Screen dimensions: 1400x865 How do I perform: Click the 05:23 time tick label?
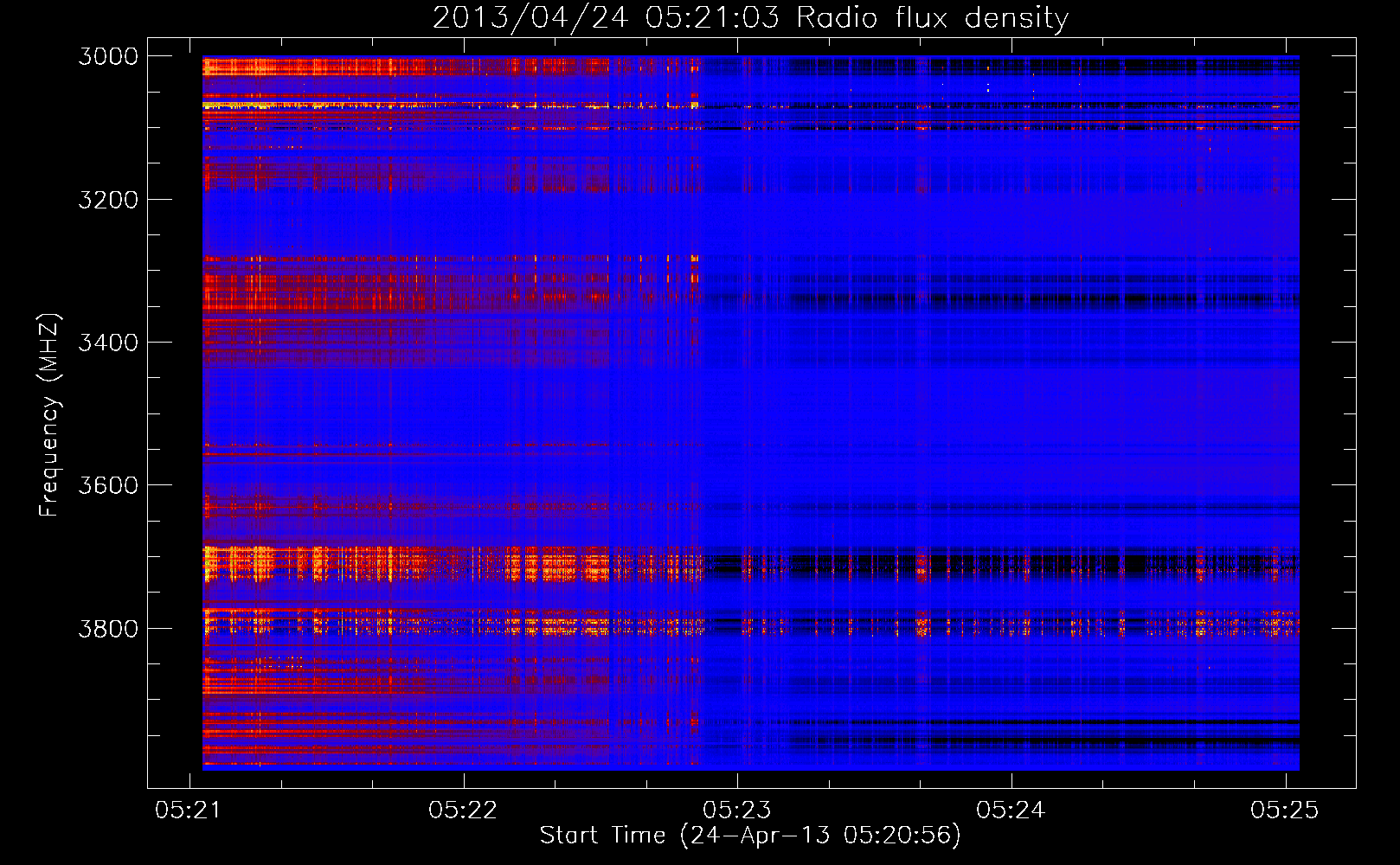[736, 810]
